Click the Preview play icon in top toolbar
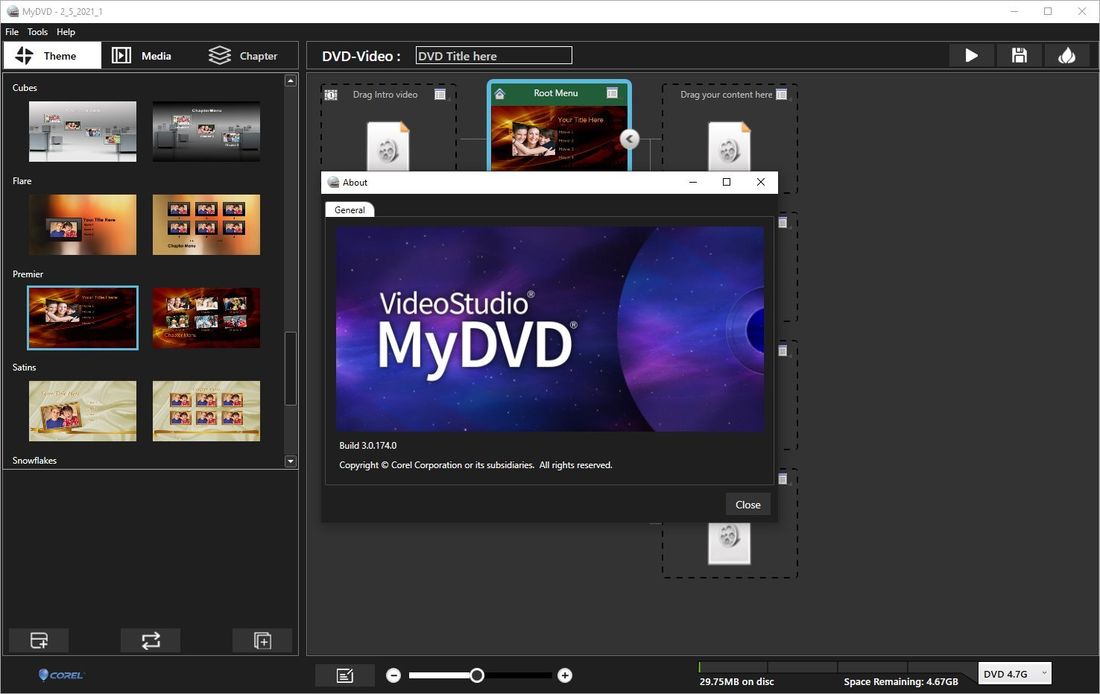The height and width of the screenshot is (694, 1100). (x=972, y=55)
